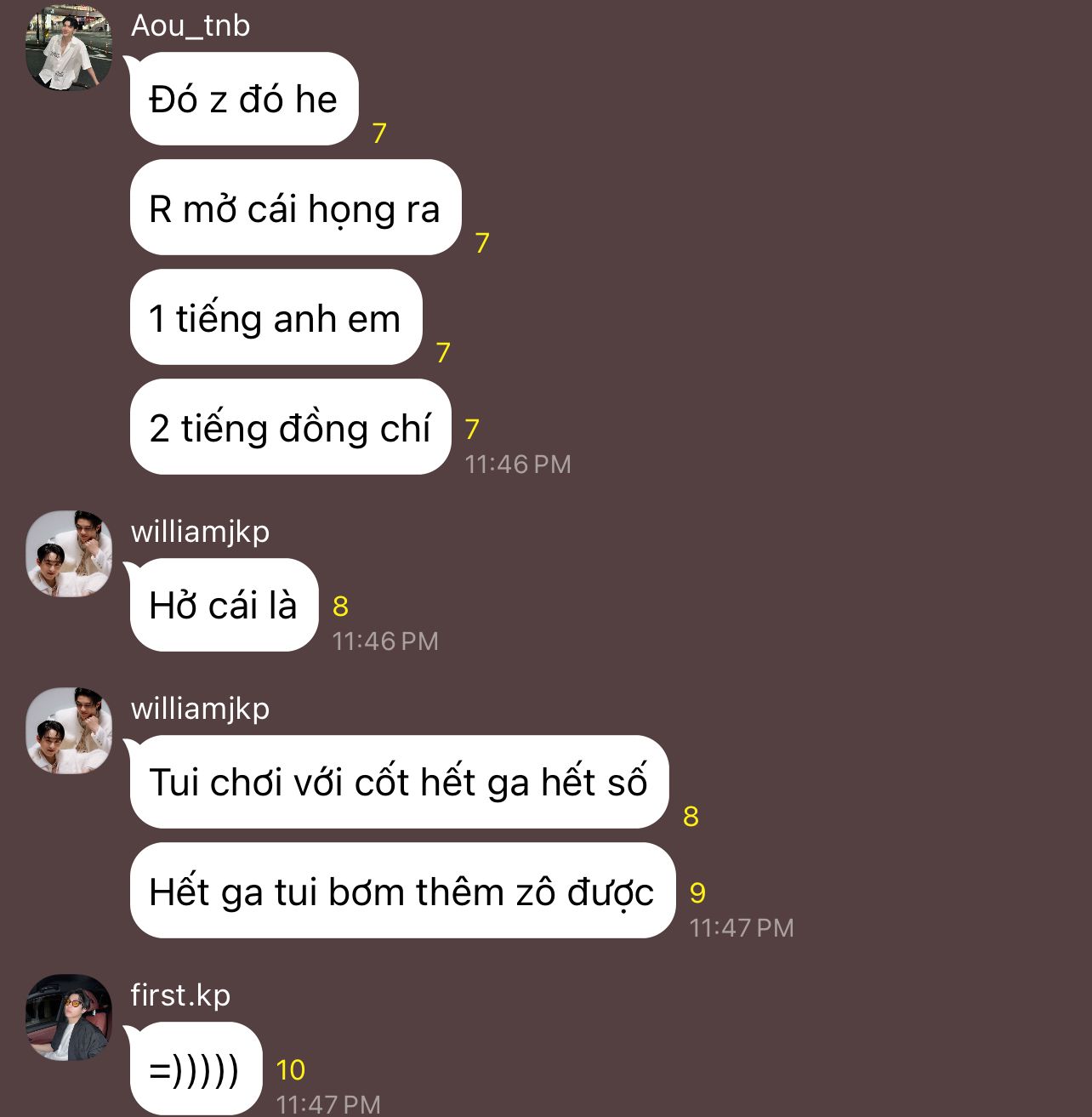Click the first.kp username label
Screen dimensions: 1092x1117
tap(180, 994)
